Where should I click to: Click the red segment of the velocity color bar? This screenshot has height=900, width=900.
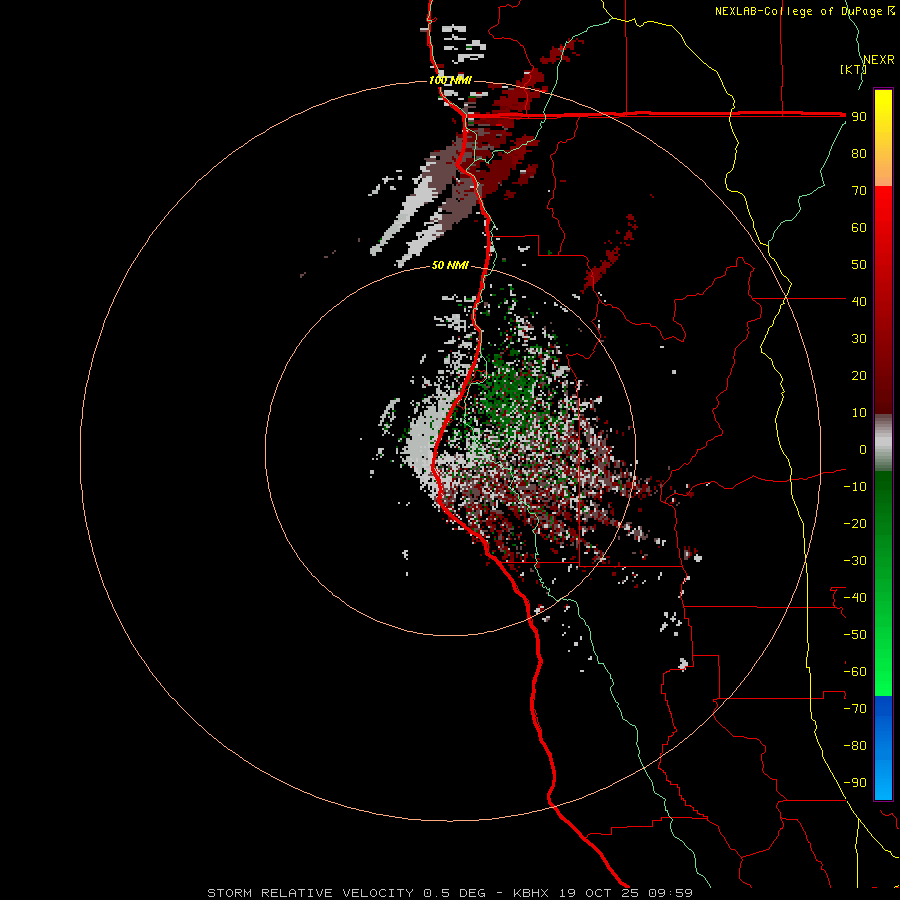(883, 300)
